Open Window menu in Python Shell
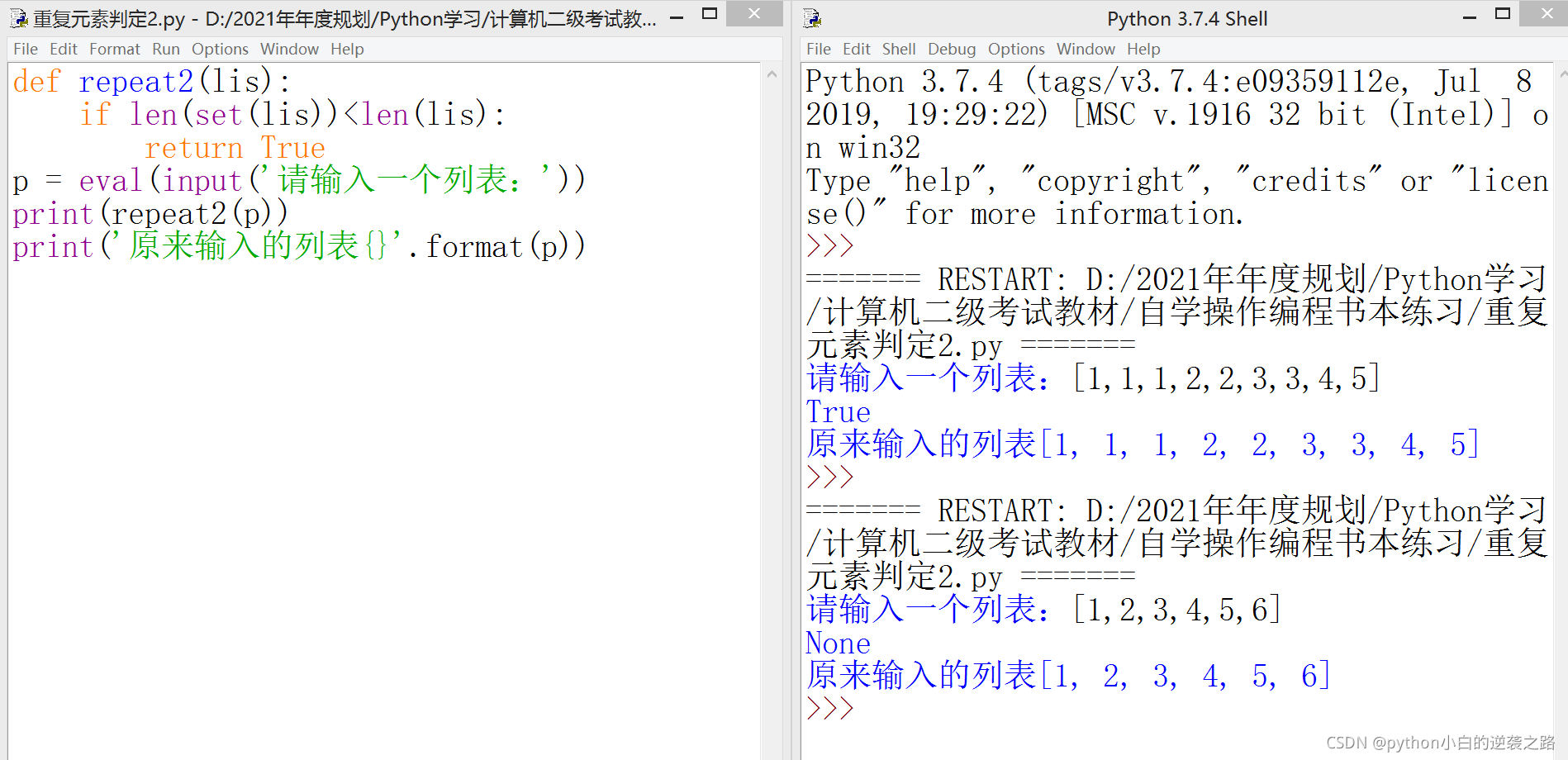The height and width of the screenshot is (760, 1568). [1086, 49]
